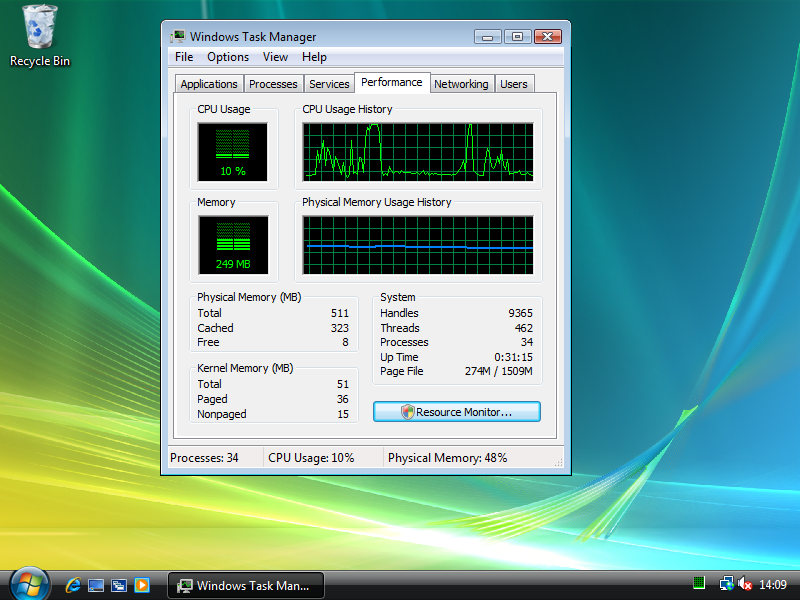This screenshot has width=800, height=600.
Task: Click the Cached value 323
Action: click(x=340, y=328)
